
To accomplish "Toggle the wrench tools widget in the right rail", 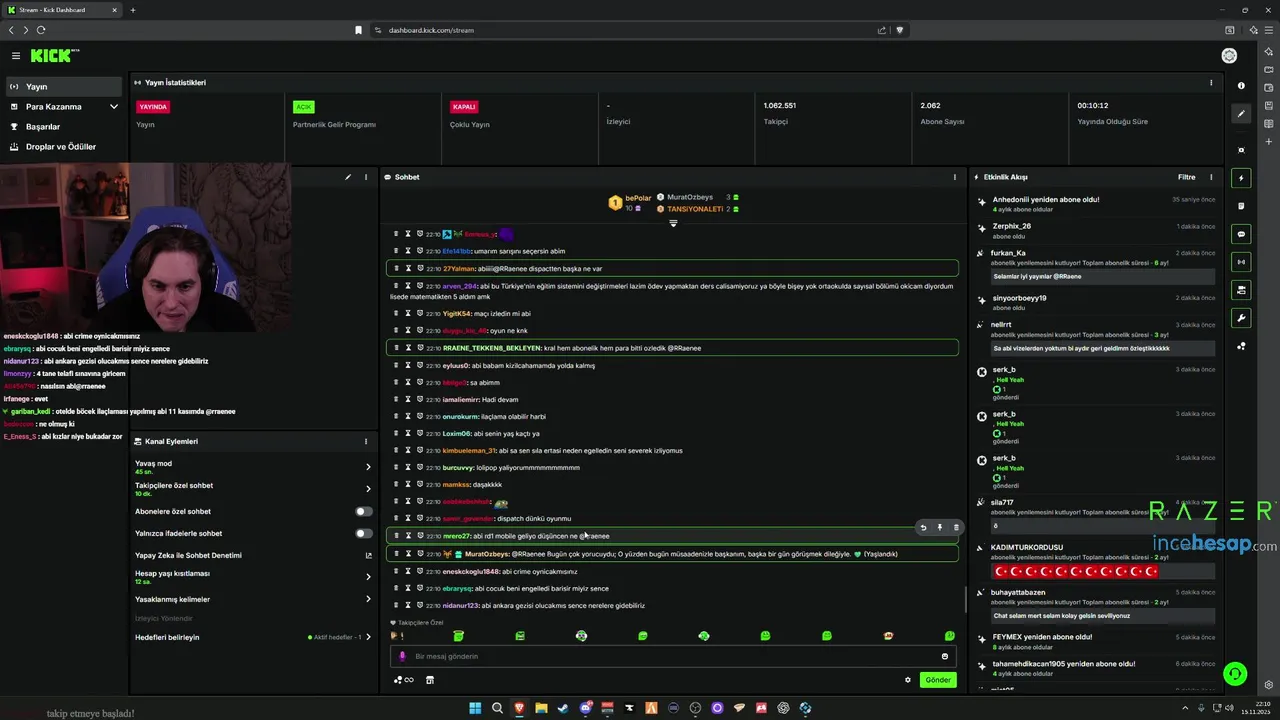I will coord(1241,318).
